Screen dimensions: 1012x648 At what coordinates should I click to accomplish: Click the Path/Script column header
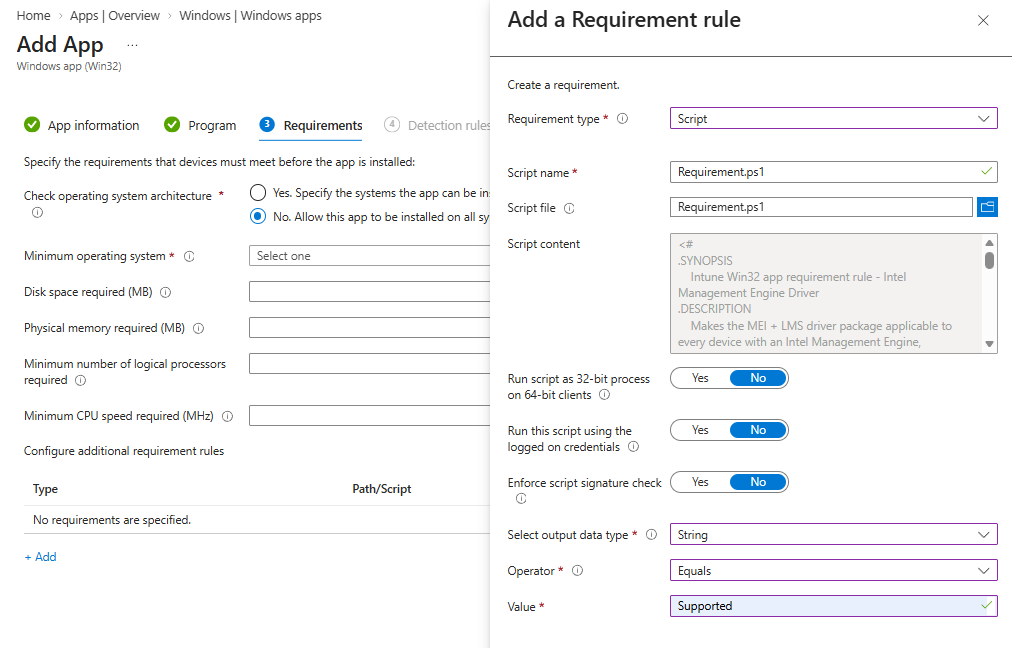pos(381,489)
